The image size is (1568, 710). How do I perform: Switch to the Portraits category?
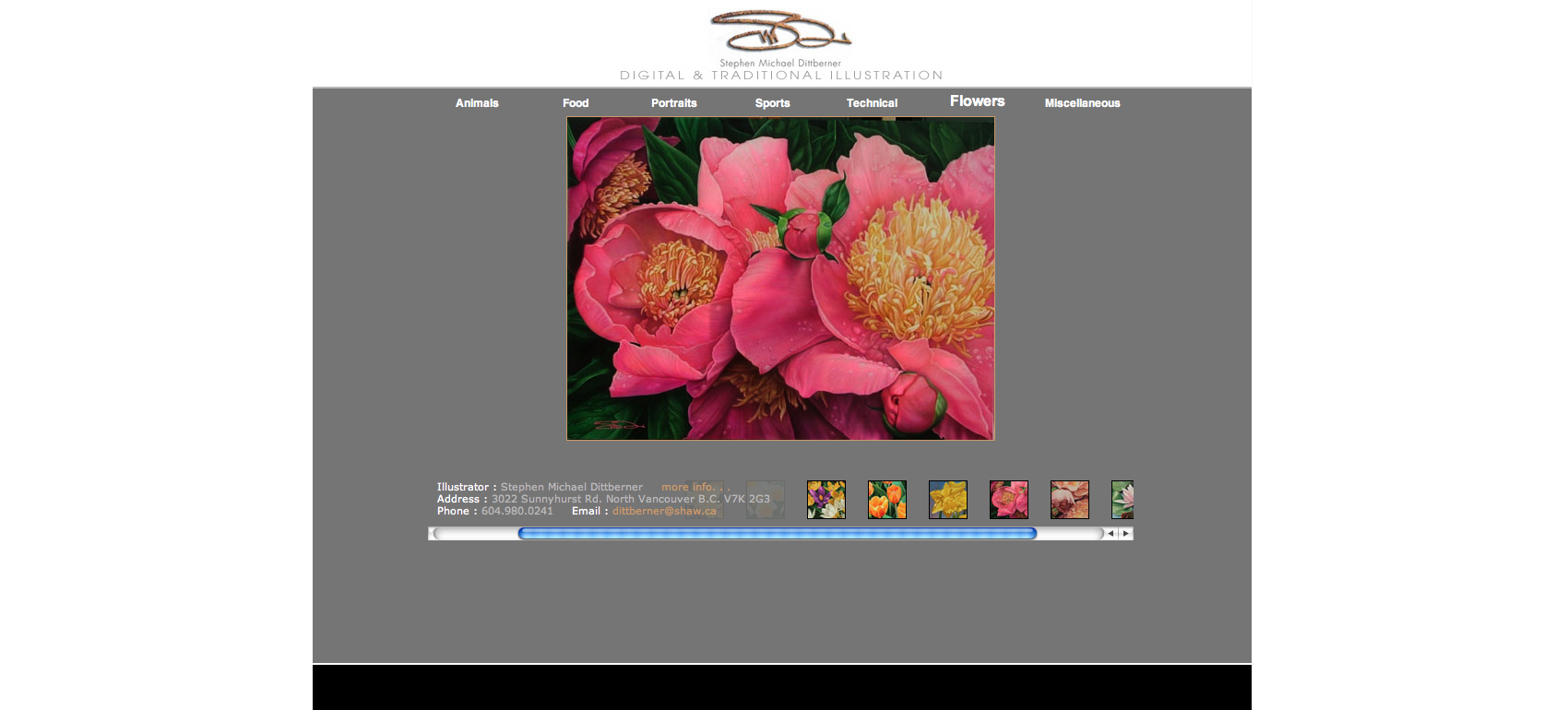[674, 103]
